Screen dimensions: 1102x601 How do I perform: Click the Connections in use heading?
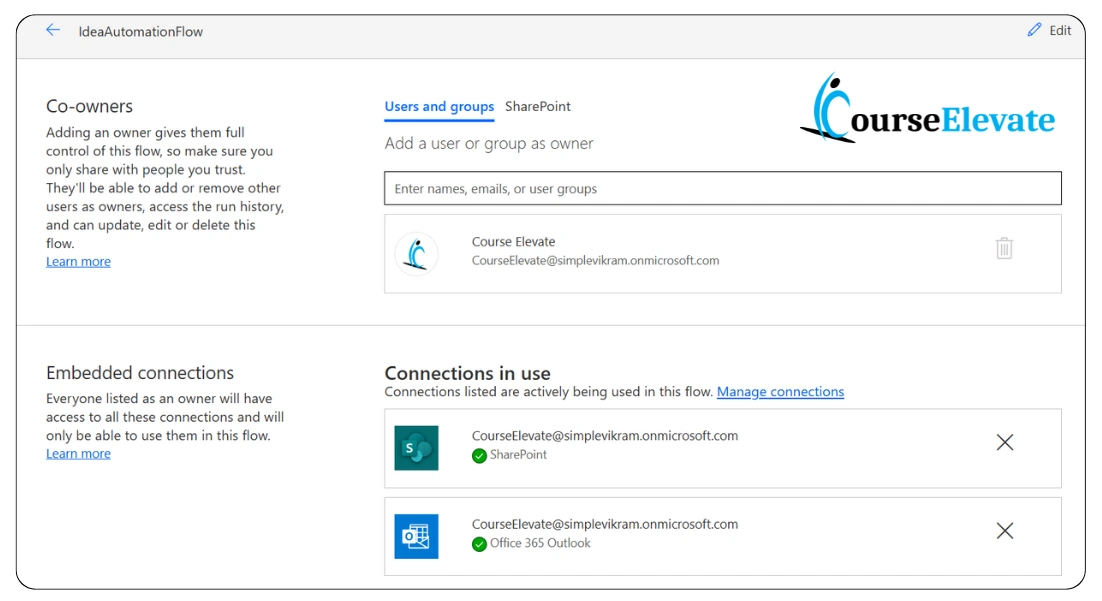click(x=467, y=373)
